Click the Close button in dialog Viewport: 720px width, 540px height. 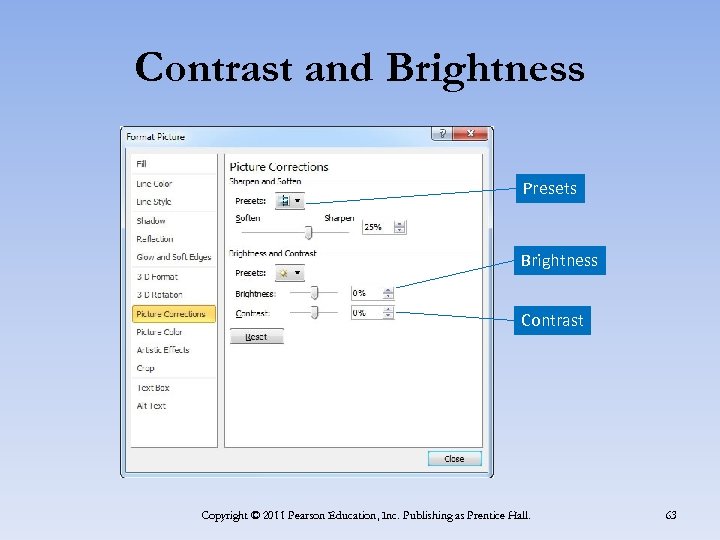tap(455, 459)
